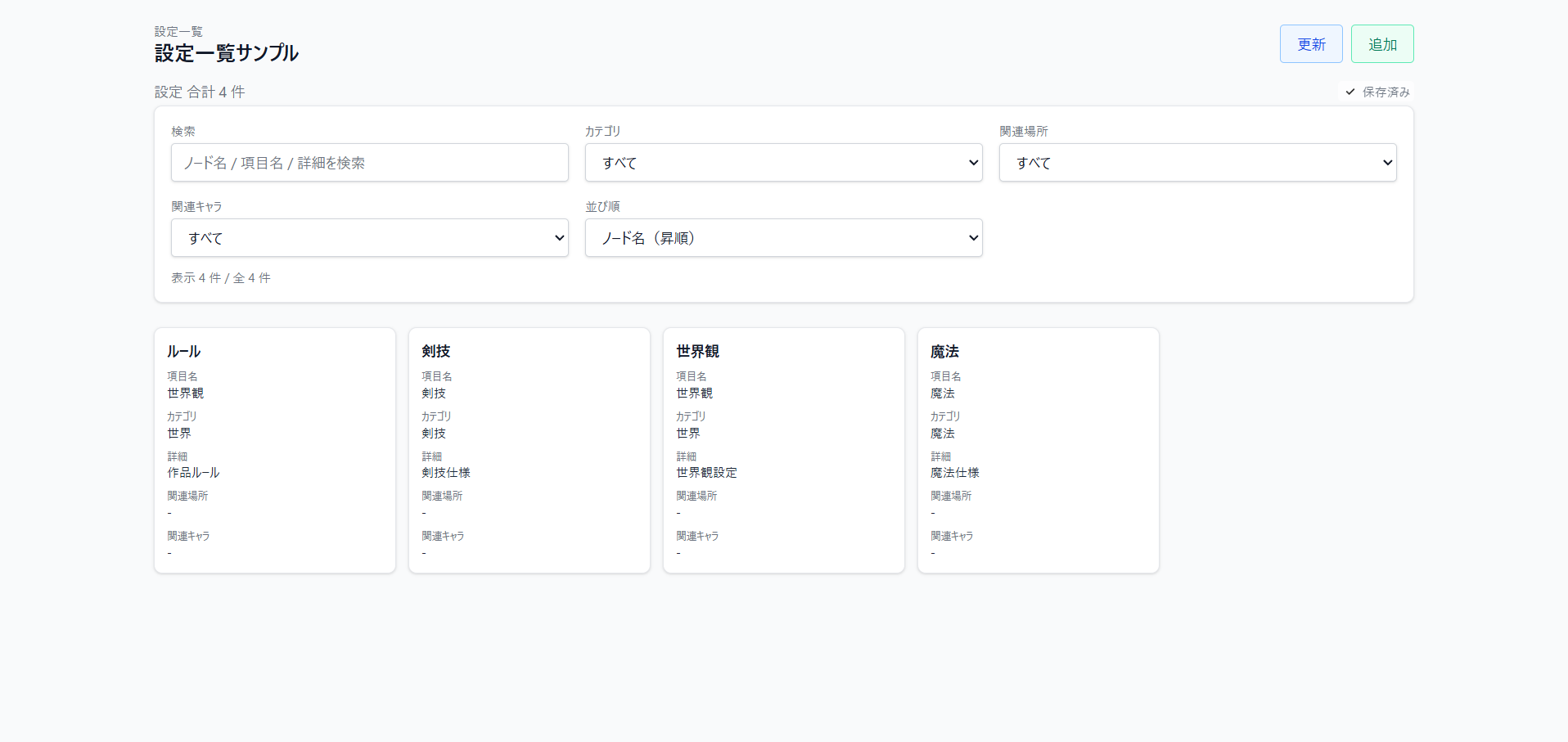Click the 追加 button
This screenshot has height=742, width=1568.
[x=1382, y=44]
